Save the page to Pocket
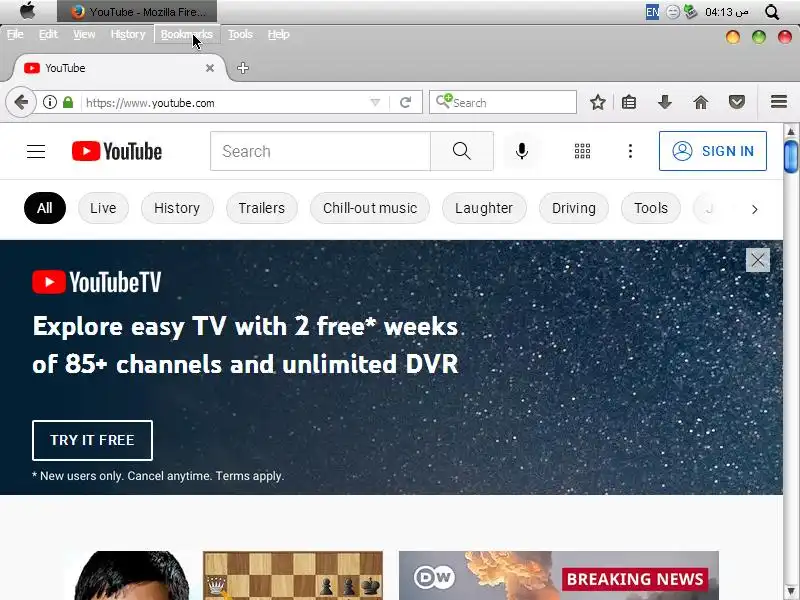 [736, 103]
